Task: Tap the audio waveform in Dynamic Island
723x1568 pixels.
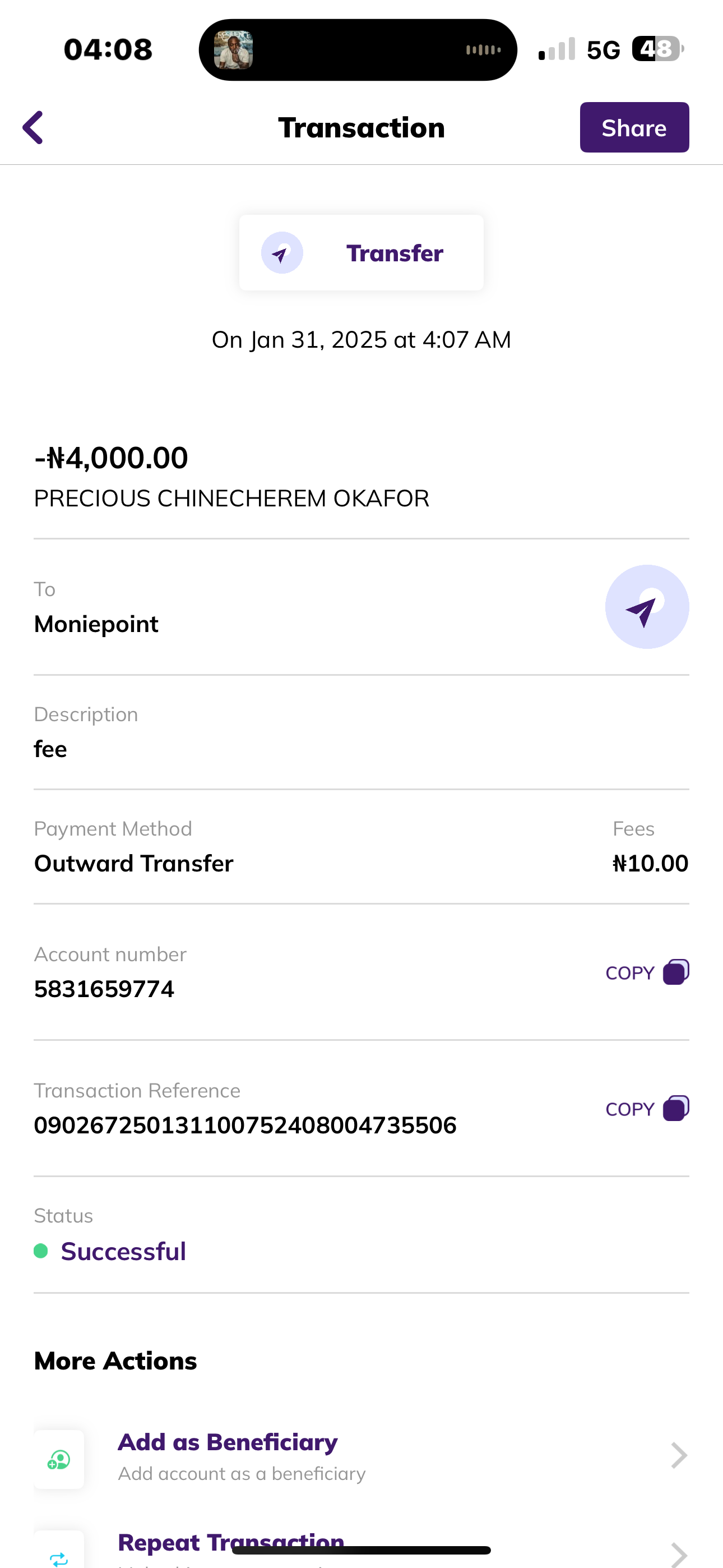Action: coord(483,50)
